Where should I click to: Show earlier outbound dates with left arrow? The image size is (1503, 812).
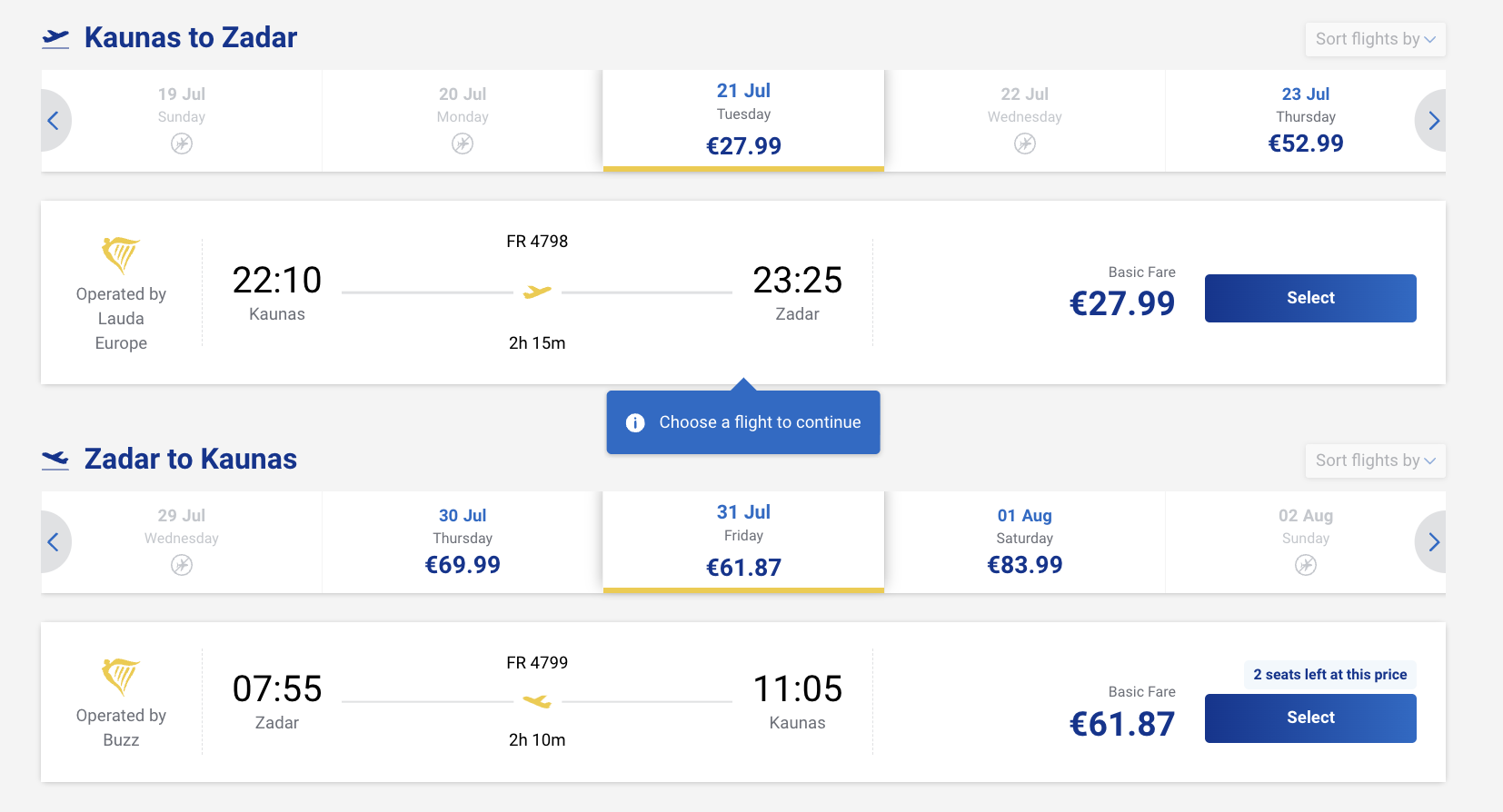click(54, 121)
